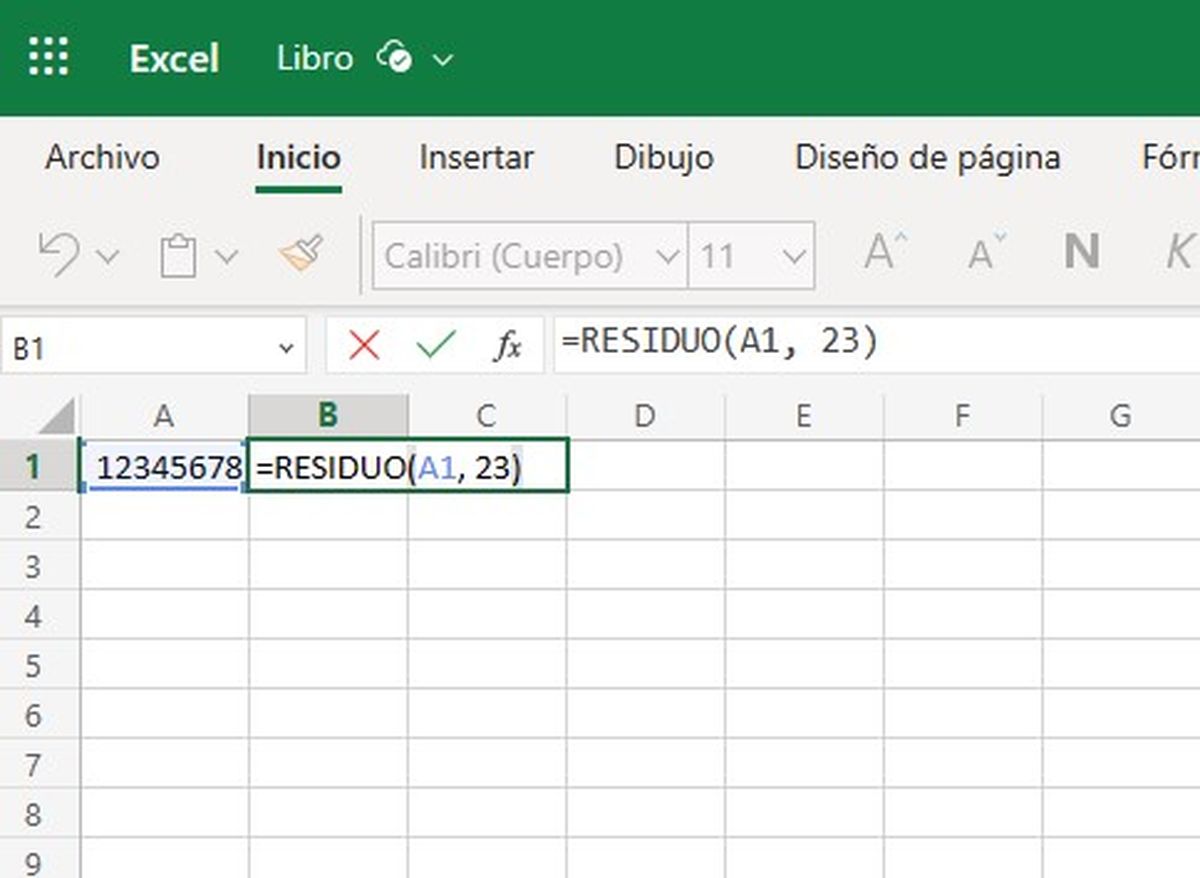Screen dimensions: 1200x878
Task: Click the Deshacer (undo) icon
Action: [x=60, y=253]
